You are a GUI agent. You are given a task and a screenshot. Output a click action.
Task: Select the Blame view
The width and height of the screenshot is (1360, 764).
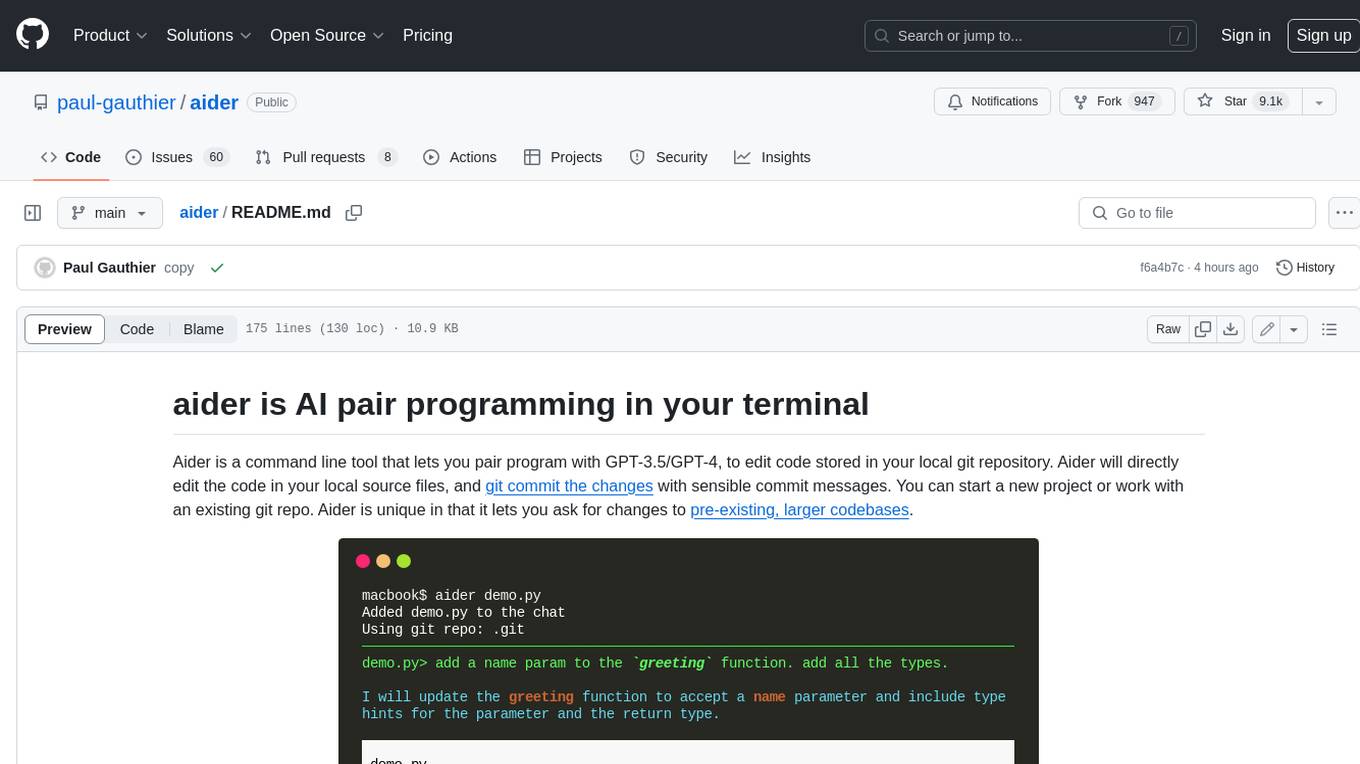203,329
